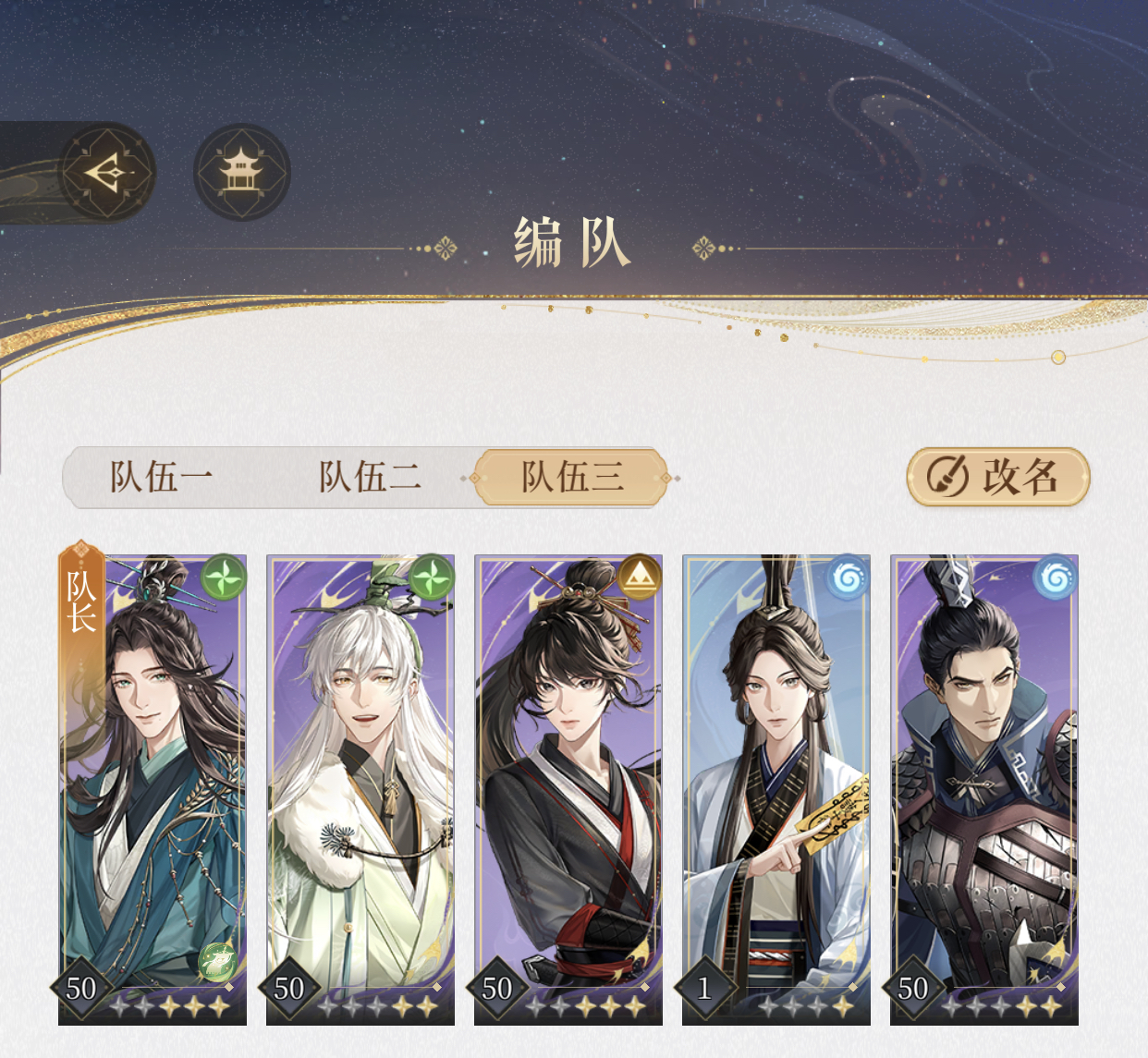Click the level 50 badge on third card
Viewport: 1148px width, 1058px height.
tap(497, 988)
